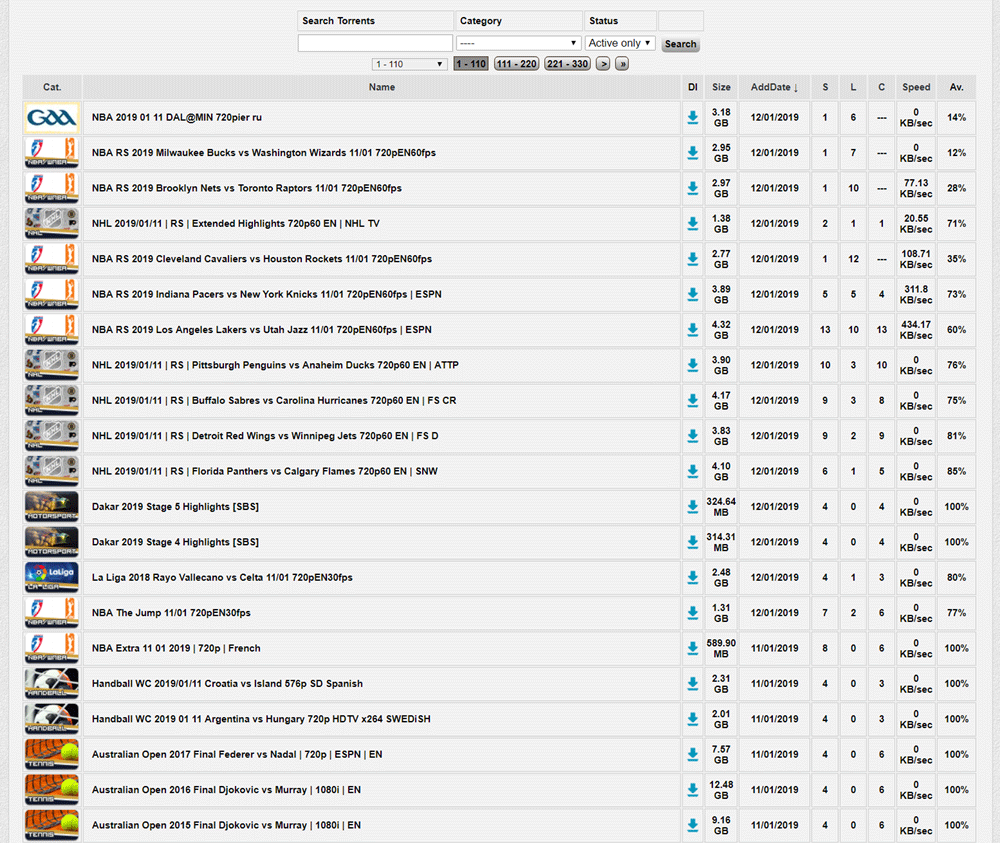Download Indiana Pacers vs New York Knicks torrent
This screenshot has height=843, width=1000.
pos(692,295)
